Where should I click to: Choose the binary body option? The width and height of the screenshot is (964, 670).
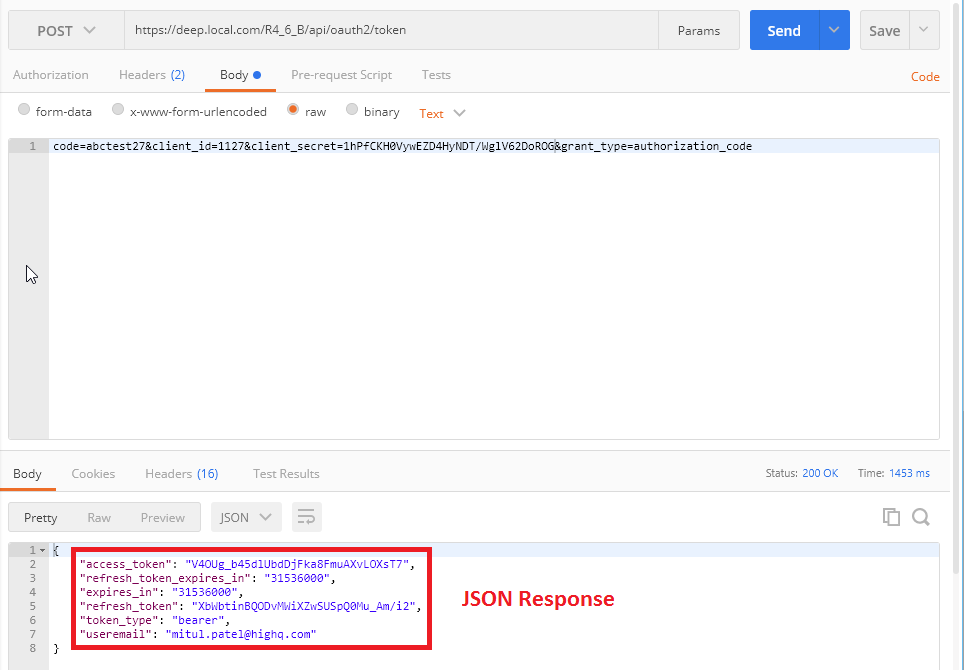(x=352, y=111)
